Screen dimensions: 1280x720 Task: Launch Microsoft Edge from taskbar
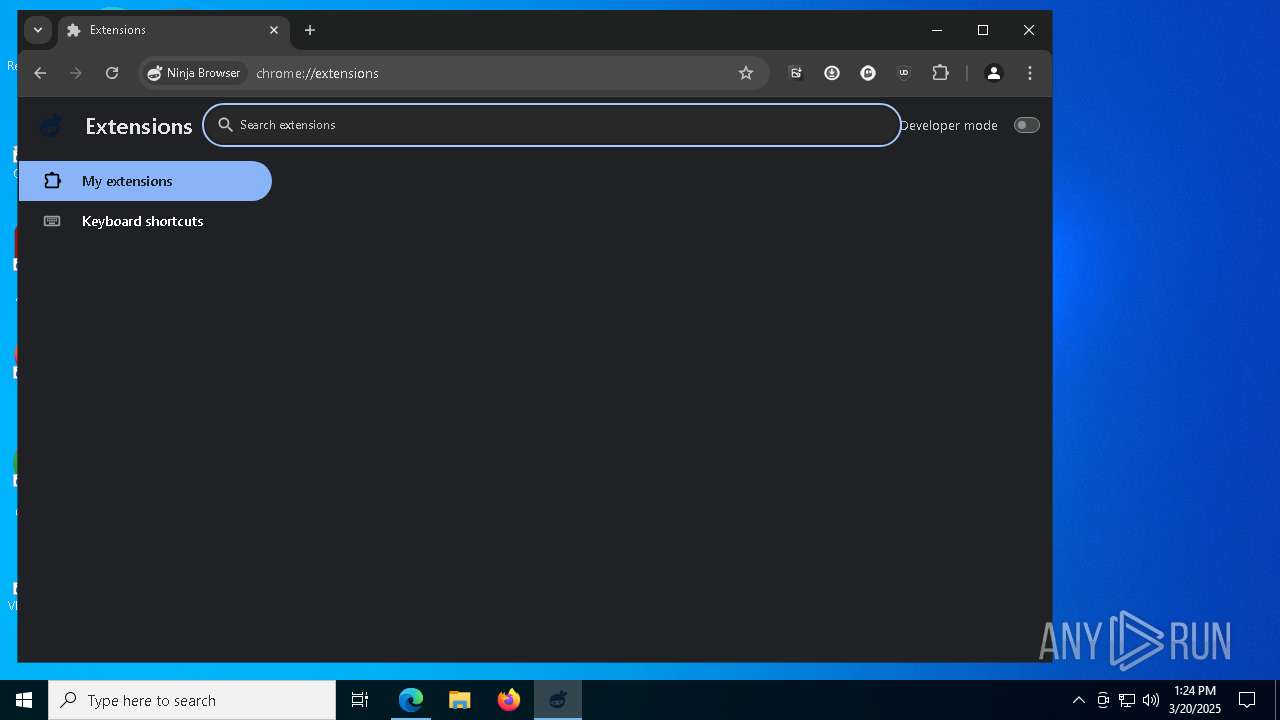click(x=411, y=700)
